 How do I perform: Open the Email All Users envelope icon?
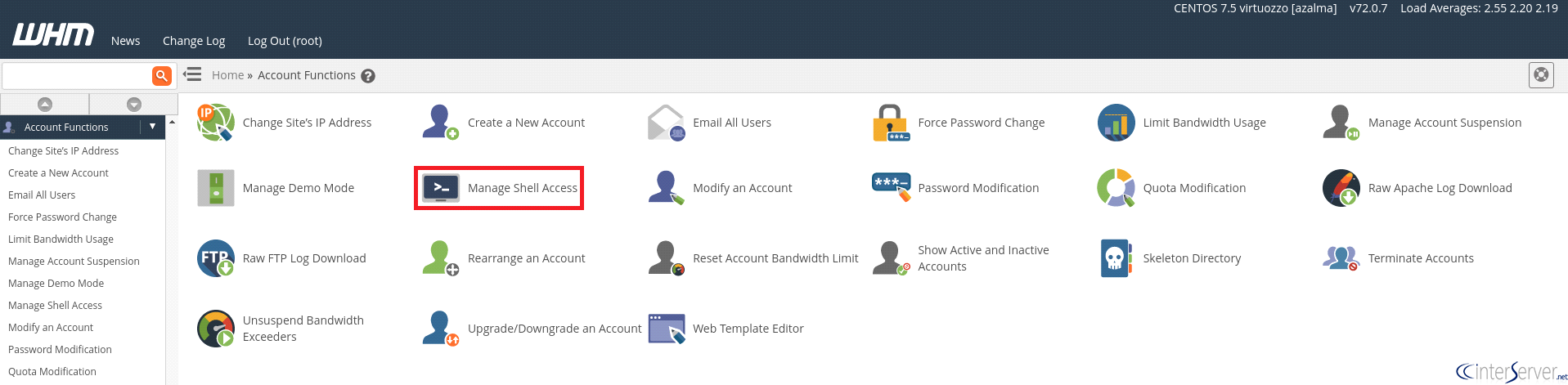[666, 123]
